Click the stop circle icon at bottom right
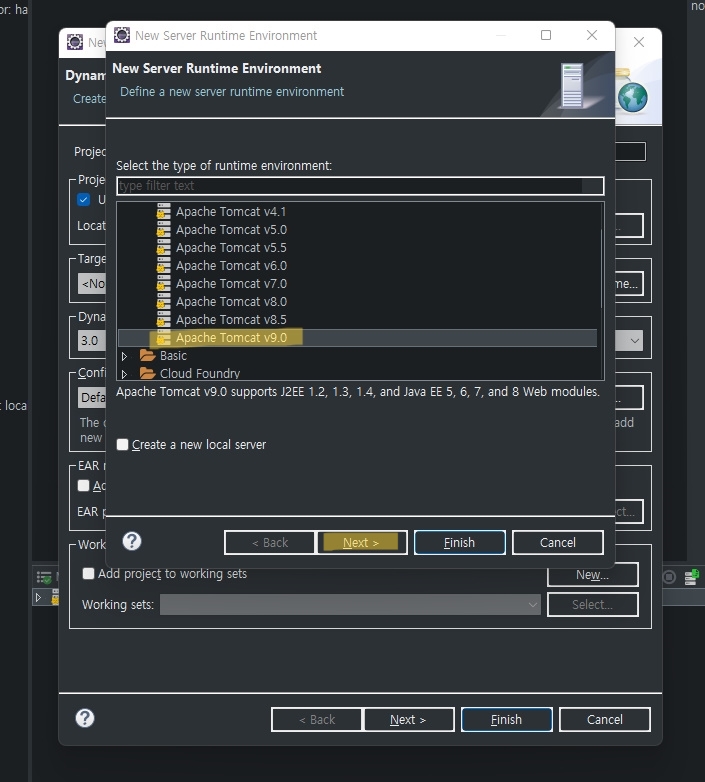 pyautogui.click(x=669, y=577)
